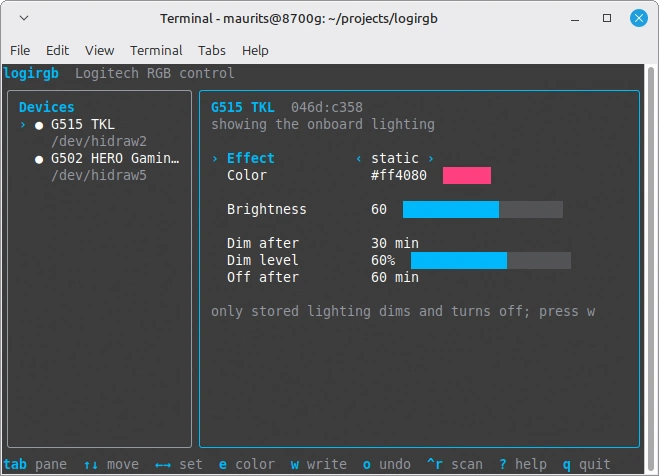Select the Brightness row label
The height and width of the screenshot is (476, 659).
(266, 209)
